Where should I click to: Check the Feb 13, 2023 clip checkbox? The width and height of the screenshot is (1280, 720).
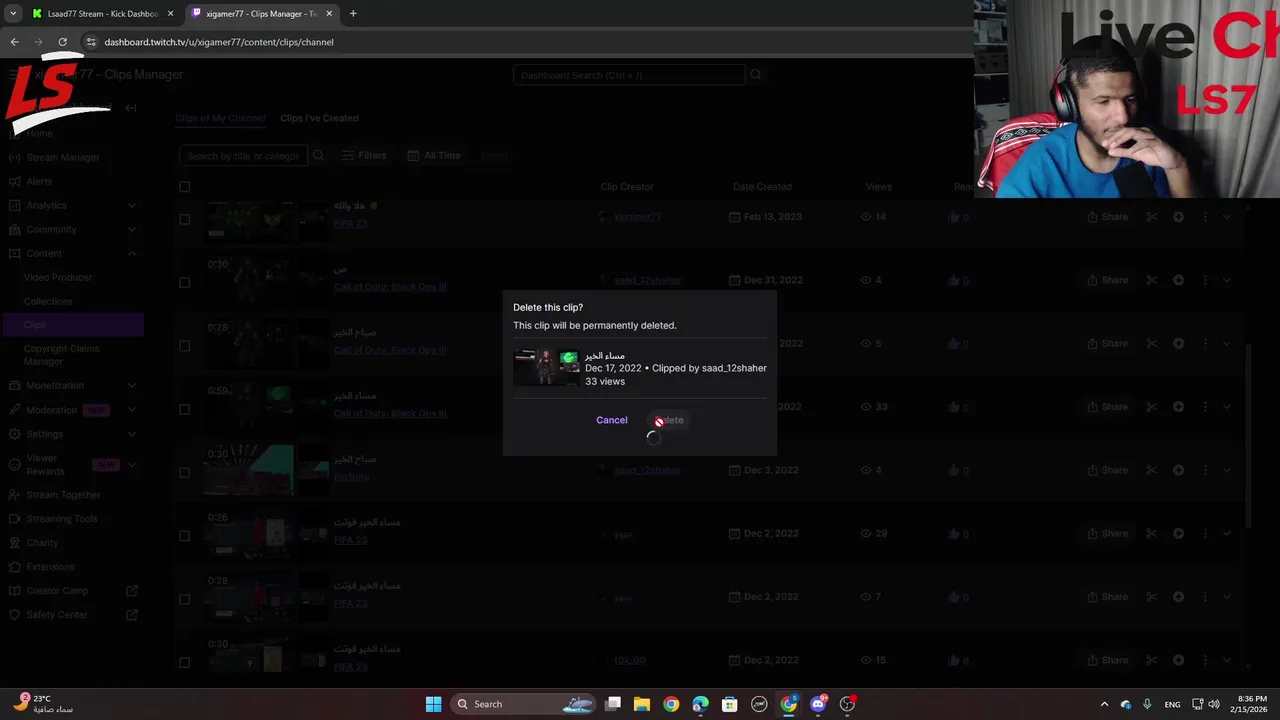click(184, 217)
